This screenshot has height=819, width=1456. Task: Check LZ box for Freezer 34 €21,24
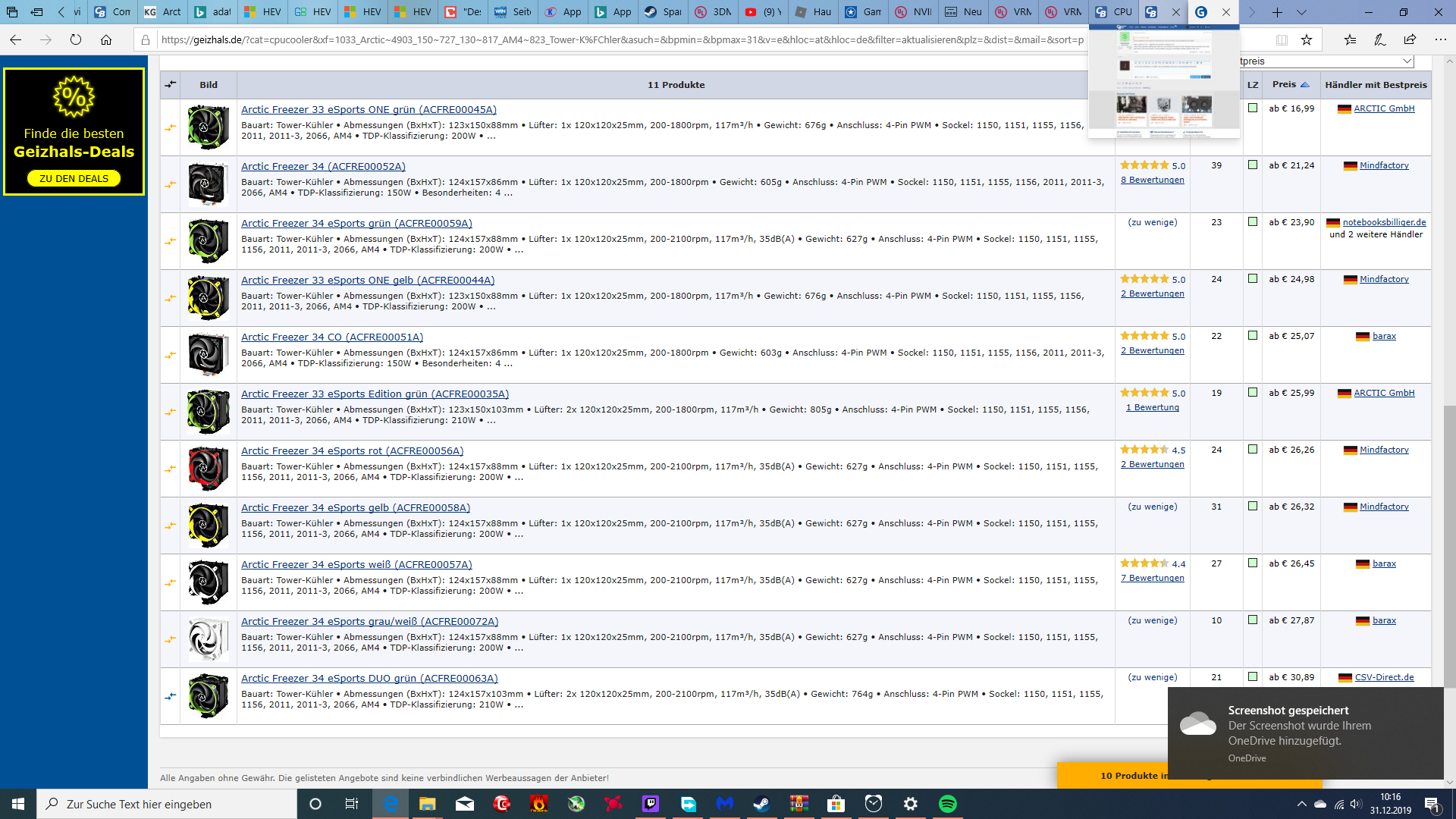click(x=1253, y=165)
